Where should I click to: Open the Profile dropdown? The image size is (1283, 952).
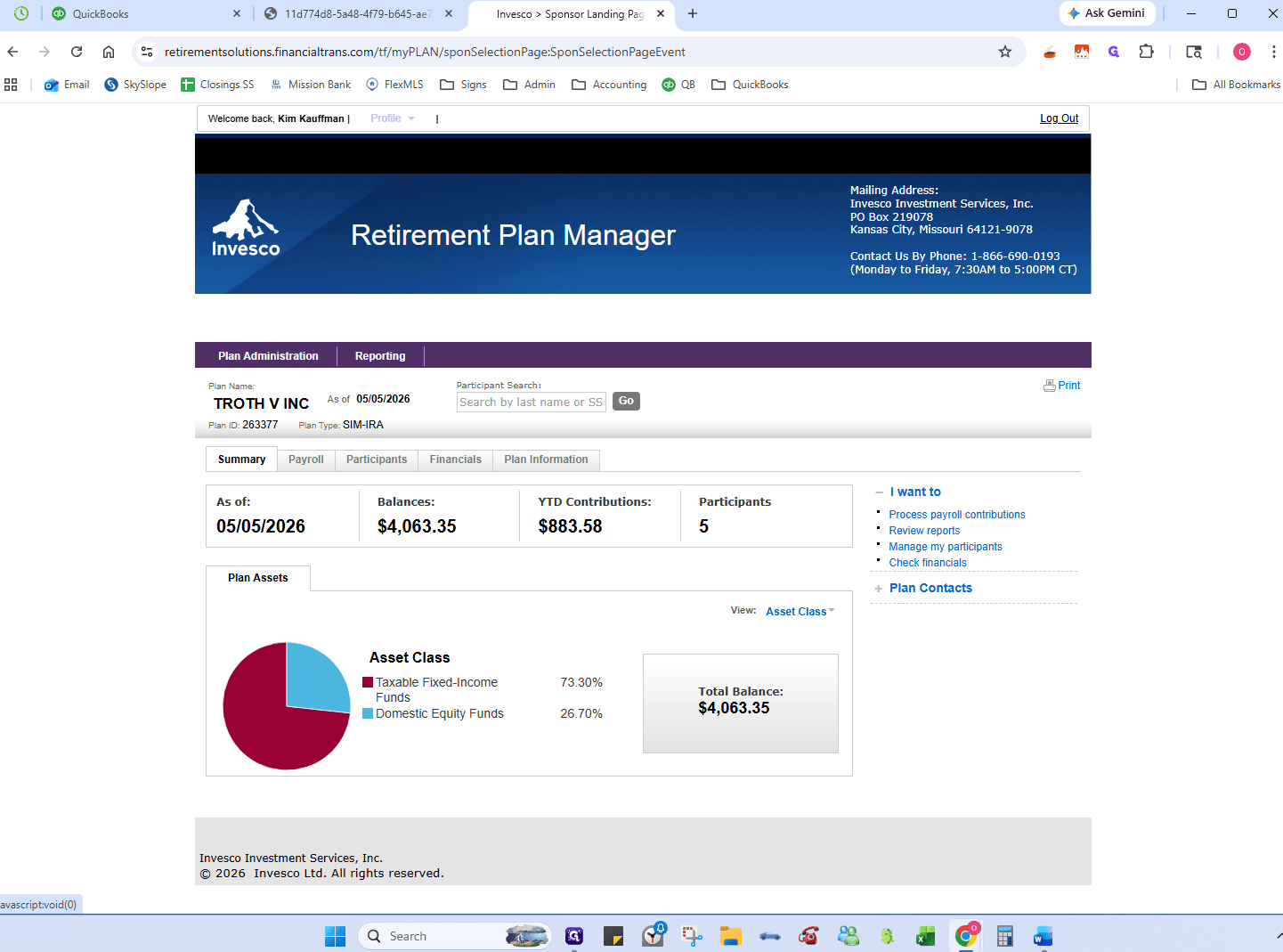coord(393,118)
